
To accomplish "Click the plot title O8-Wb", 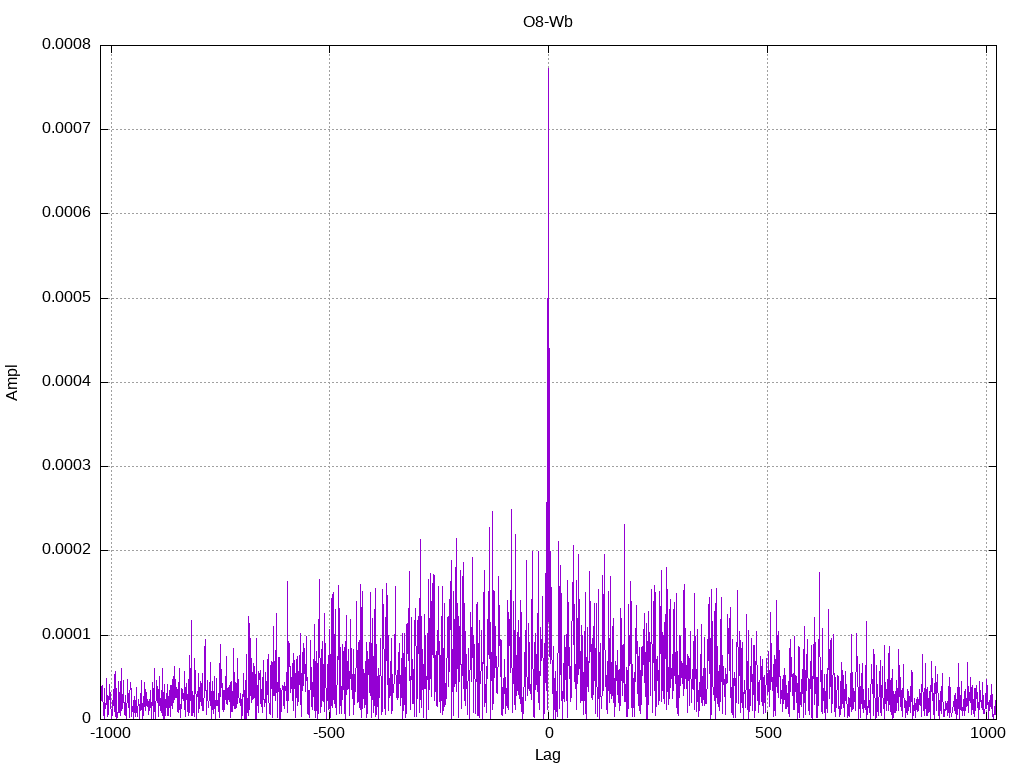I will point(548,21).
